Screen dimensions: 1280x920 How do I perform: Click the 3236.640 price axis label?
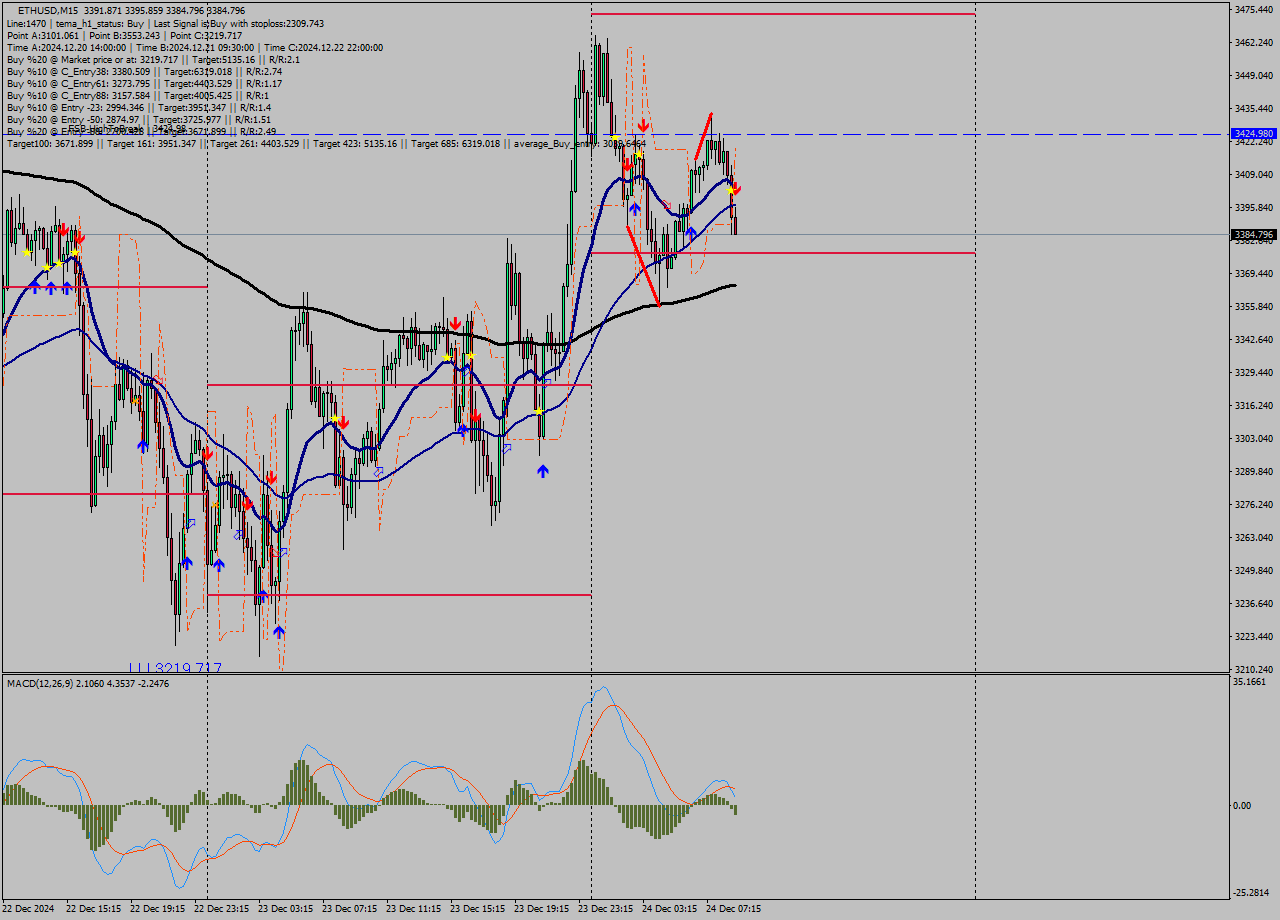tap(1254, 603)
